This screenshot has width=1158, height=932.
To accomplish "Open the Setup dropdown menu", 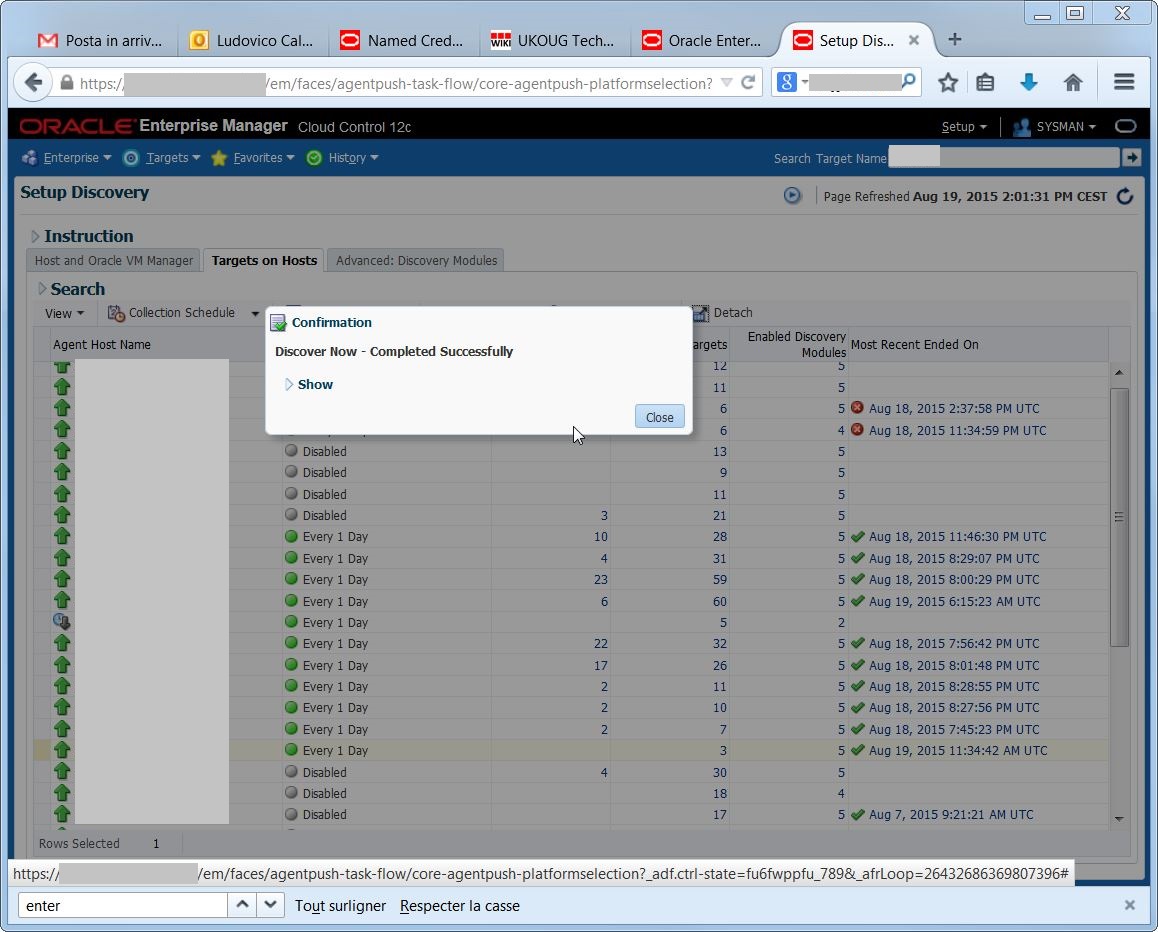I will 964,126.
